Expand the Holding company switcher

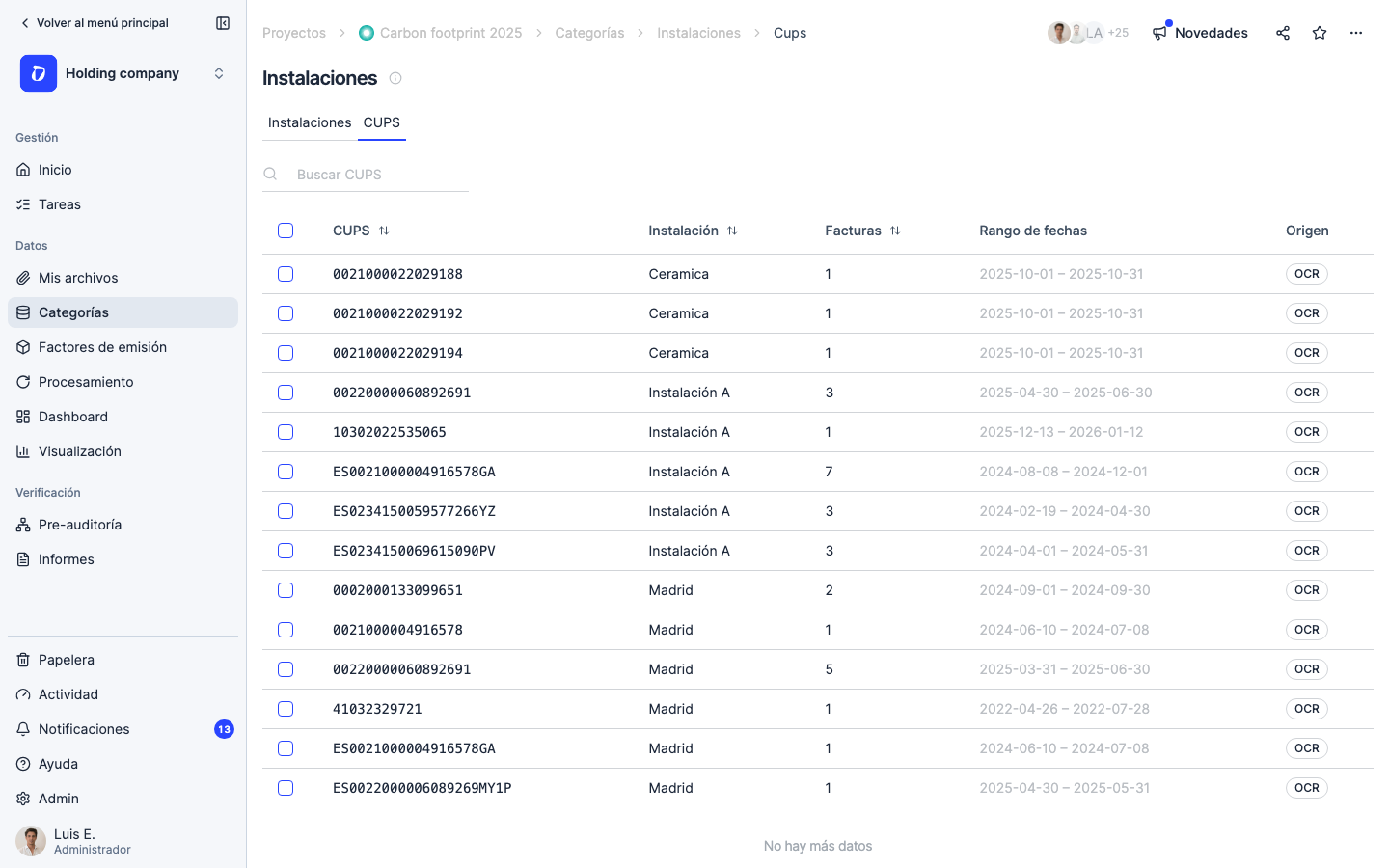click(123, 73)
